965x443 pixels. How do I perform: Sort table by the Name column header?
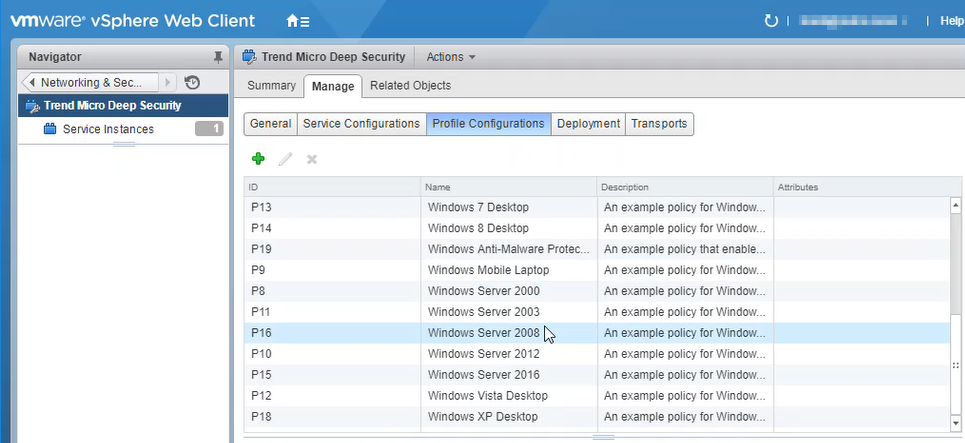click(507, 187)
